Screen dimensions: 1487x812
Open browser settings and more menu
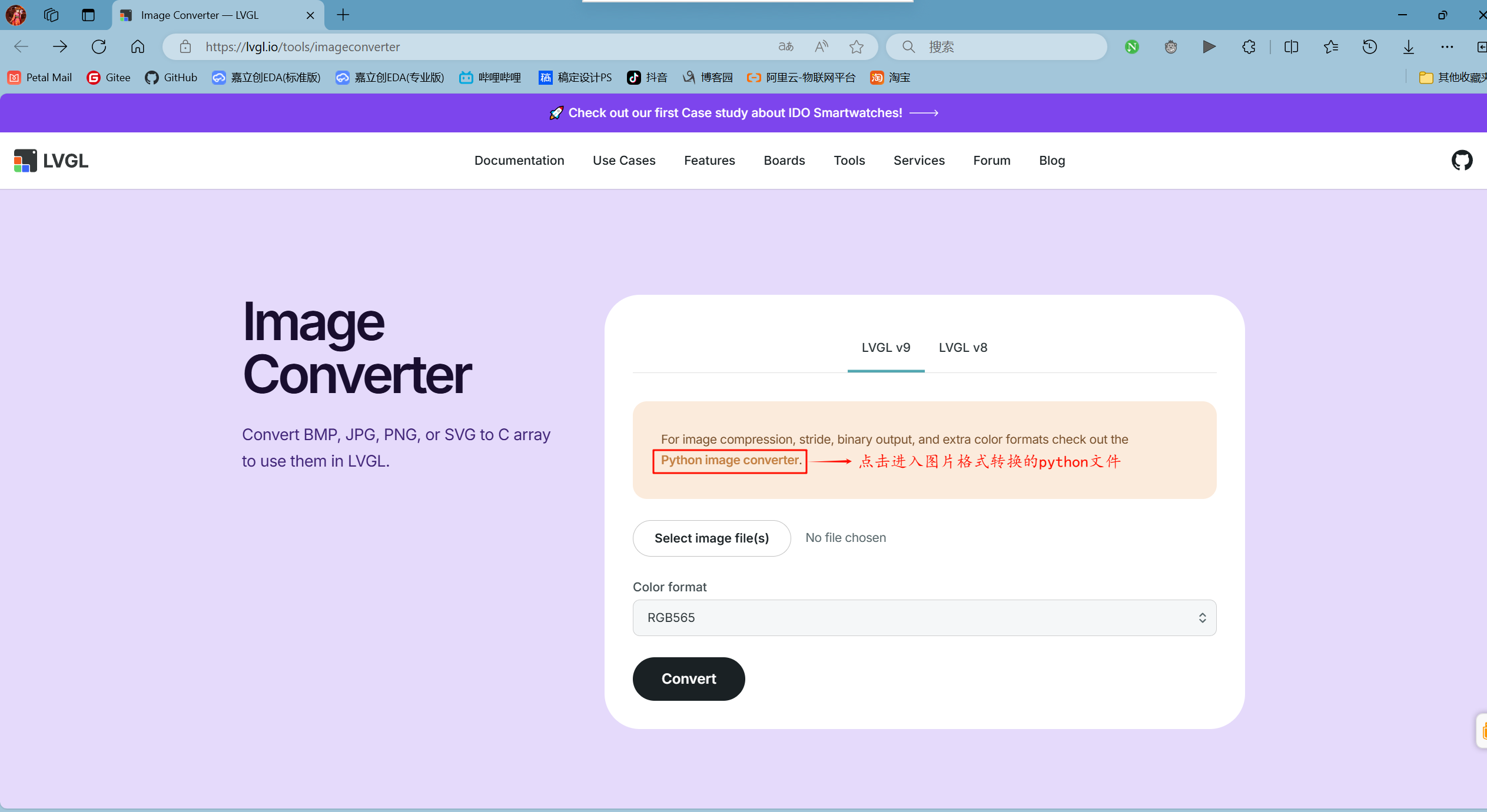[1448, 46]
